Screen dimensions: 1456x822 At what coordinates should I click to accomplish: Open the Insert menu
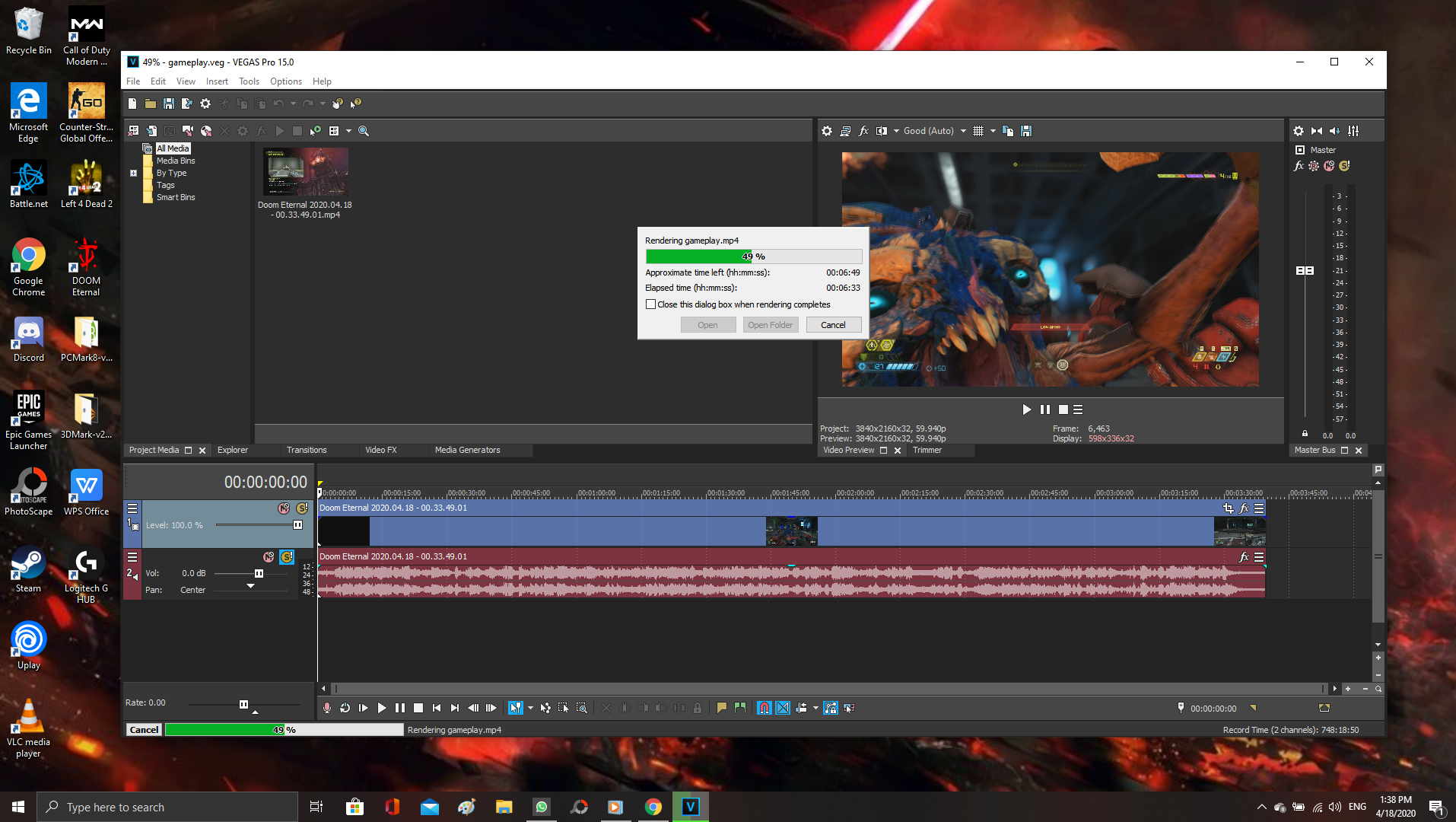coord(217,81)
